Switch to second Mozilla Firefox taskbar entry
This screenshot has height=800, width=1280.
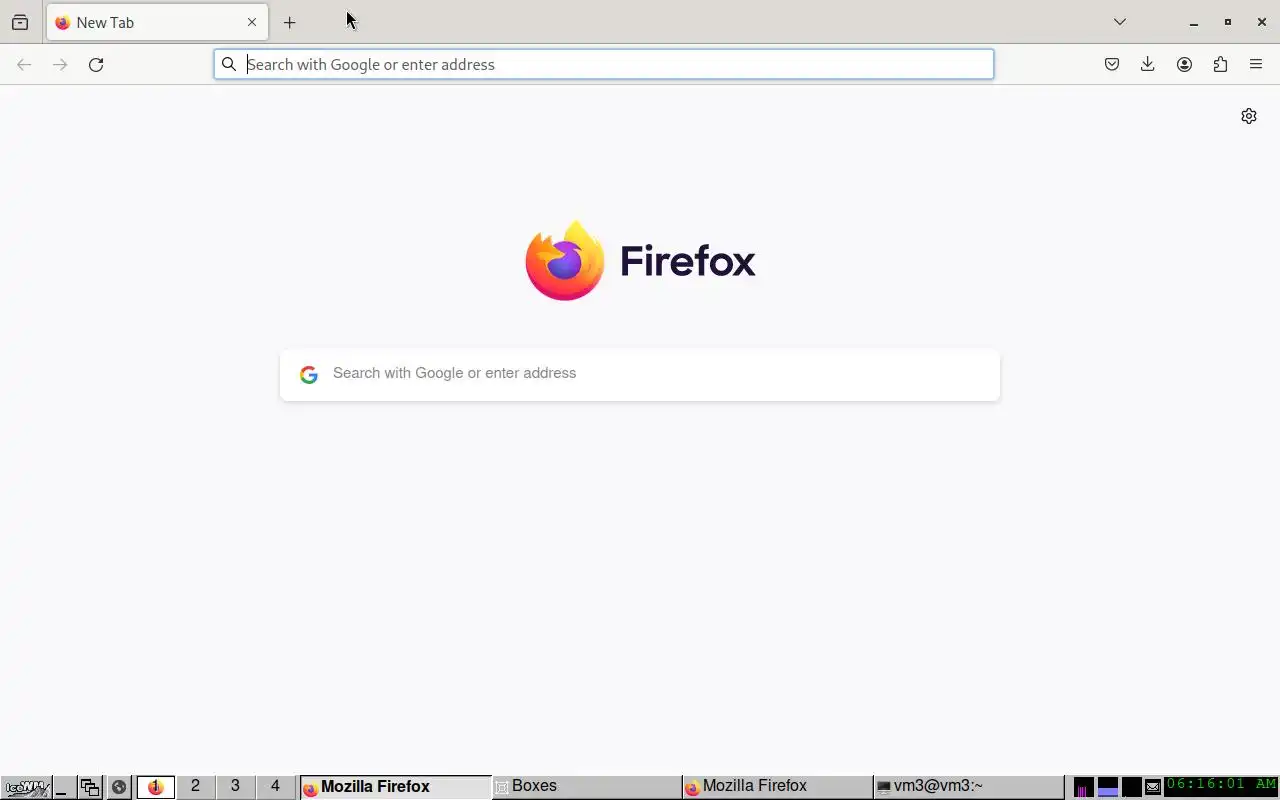(x=778, y=787)
